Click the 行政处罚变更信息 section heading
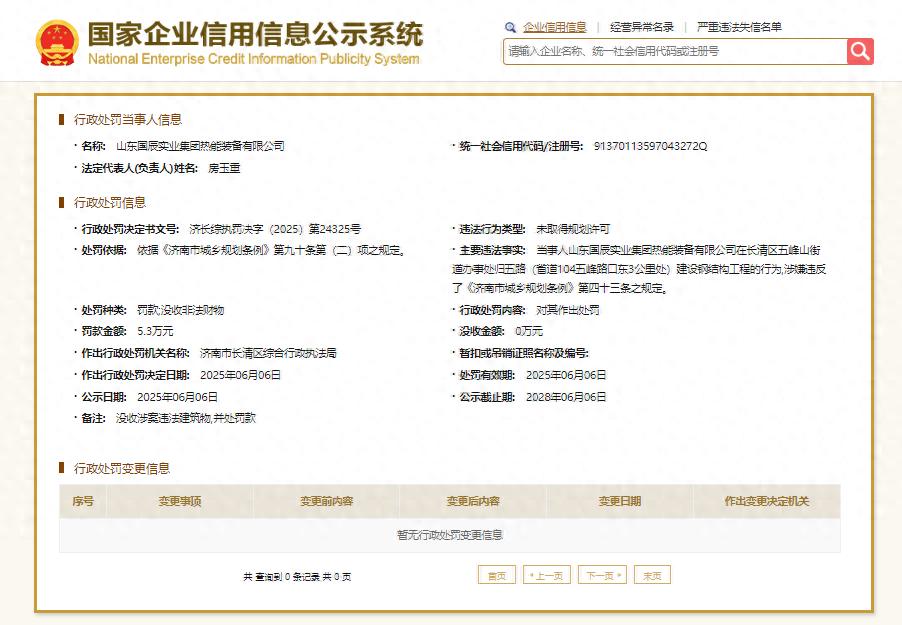The width and height of the screenshot is (902, 625). click(122, 468)
